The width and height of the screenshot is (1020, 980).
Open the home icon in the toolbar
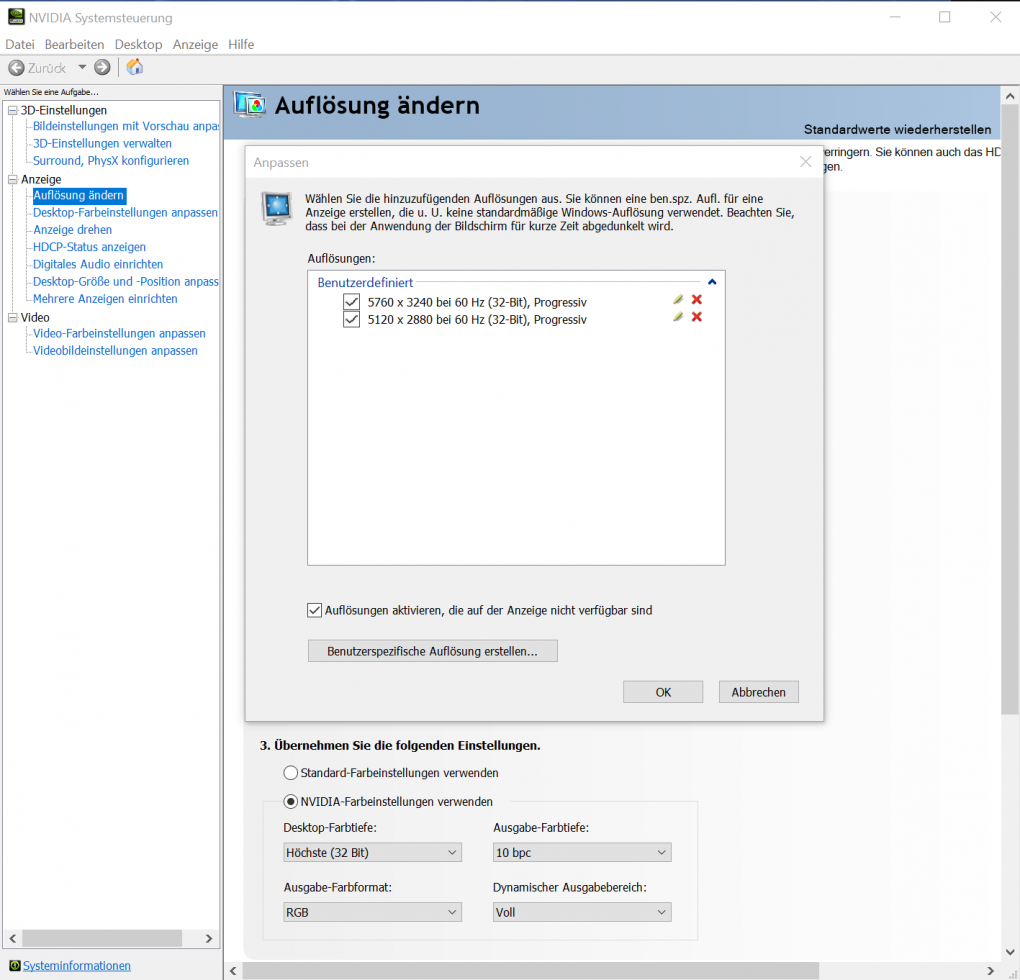[135, 67]
